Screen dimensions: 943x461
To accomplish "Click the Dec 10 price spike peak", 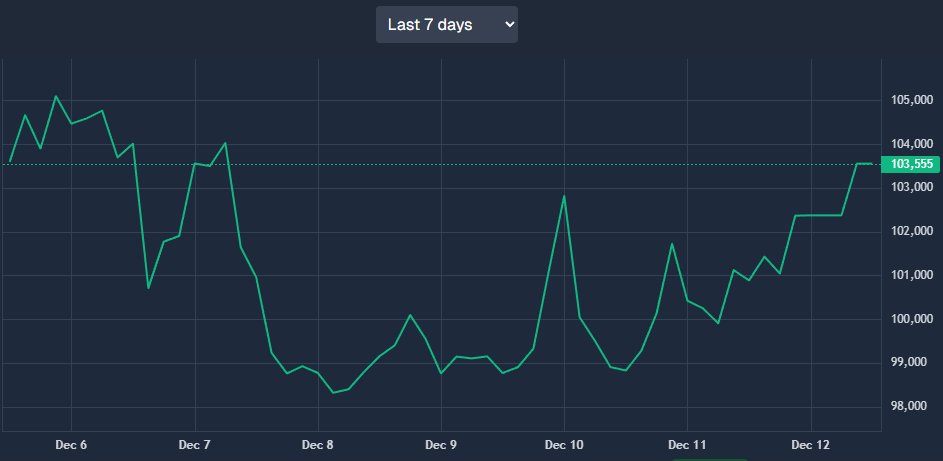I will pos(564,196).
